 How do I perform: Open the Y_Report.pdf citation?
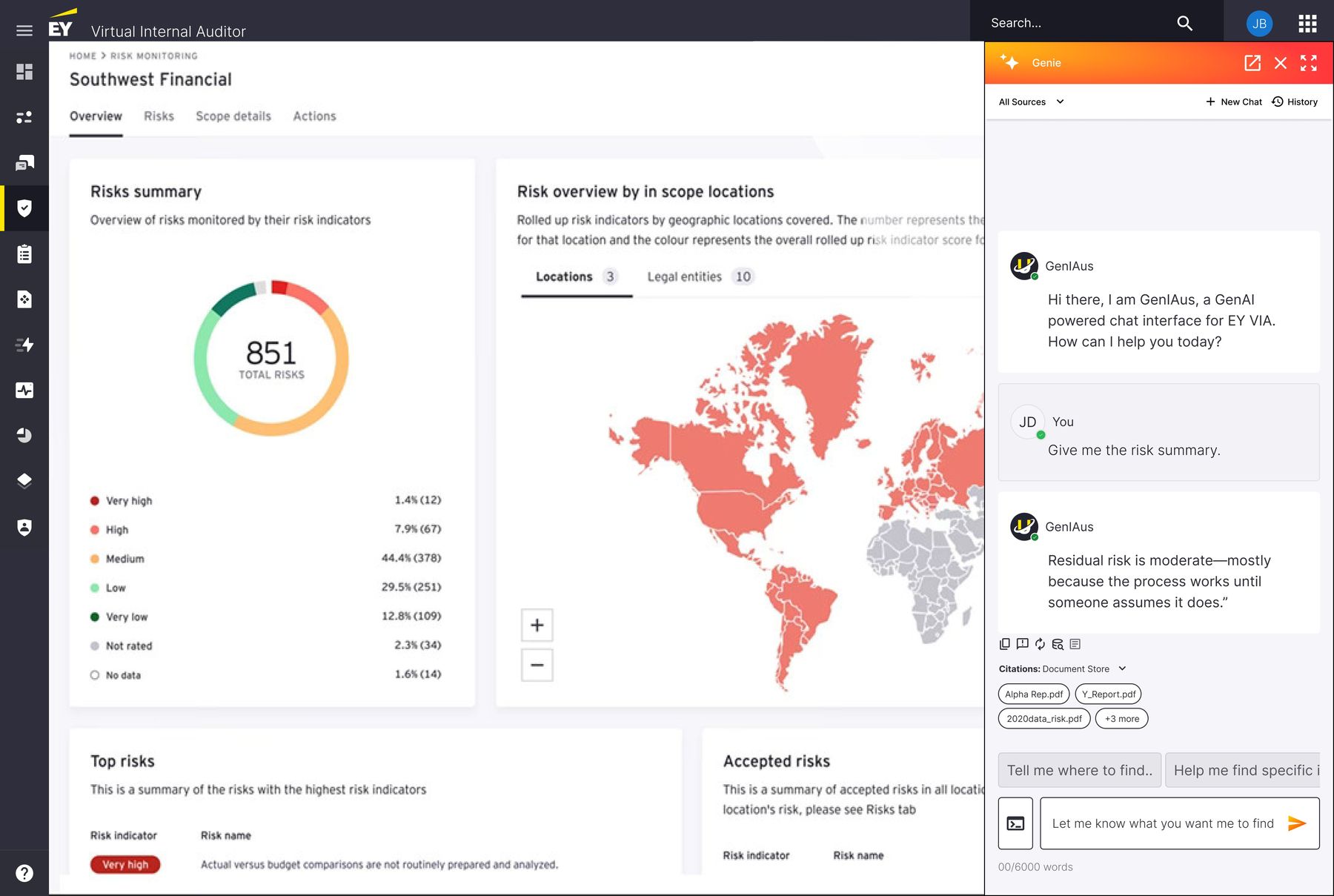point(1108,694)
